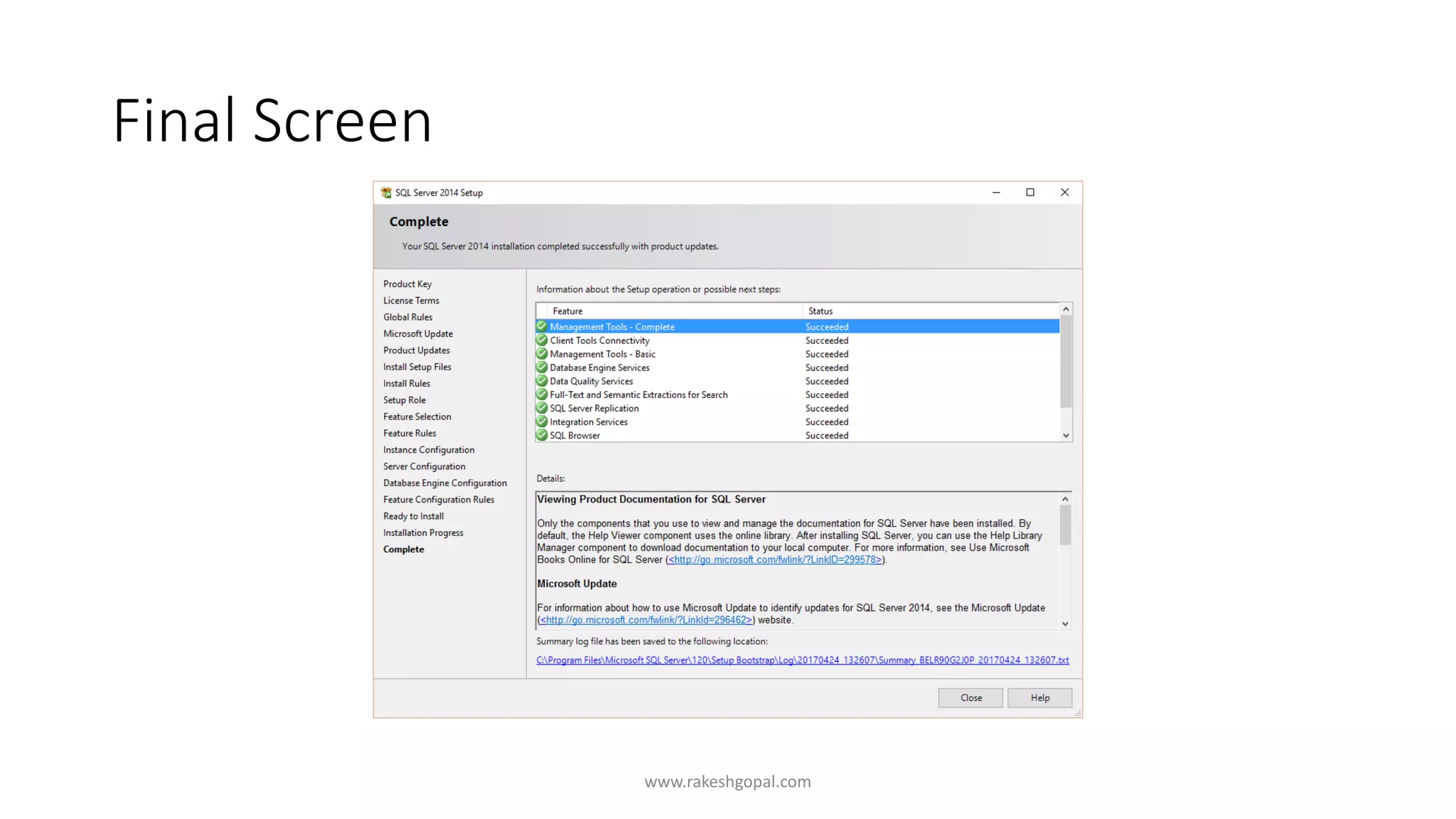This screenshot has height=819, width=1456.
Task: Click the bold Complete step in sidebar
Action: [403, 550]
